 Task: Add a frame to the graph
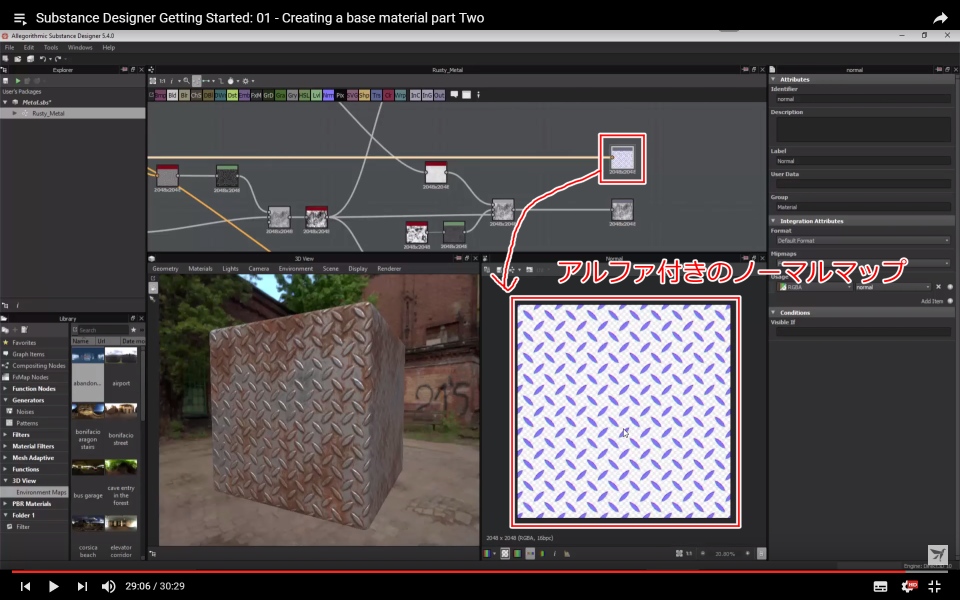pos(466,95)
